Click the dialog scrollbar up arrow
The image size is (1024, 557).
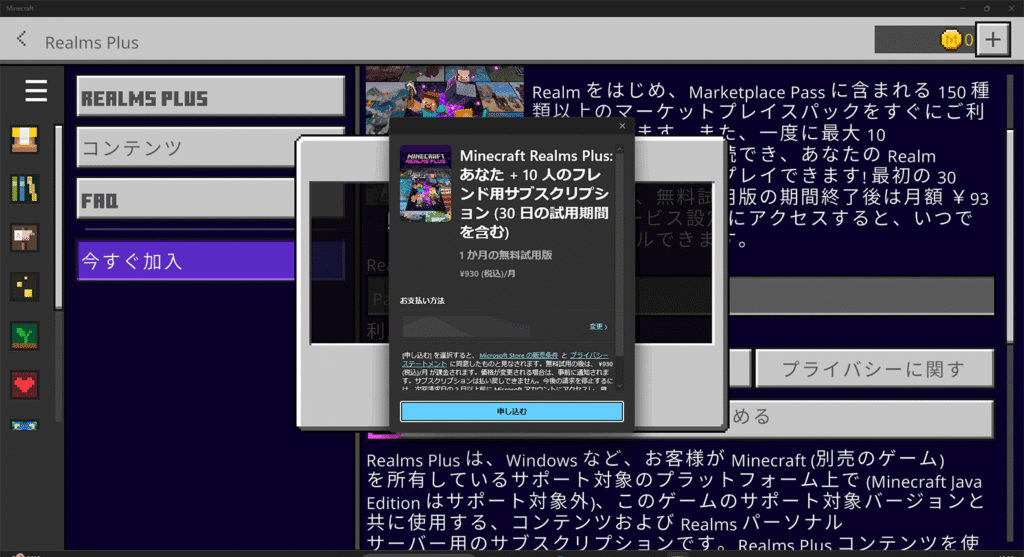point(619,150)
